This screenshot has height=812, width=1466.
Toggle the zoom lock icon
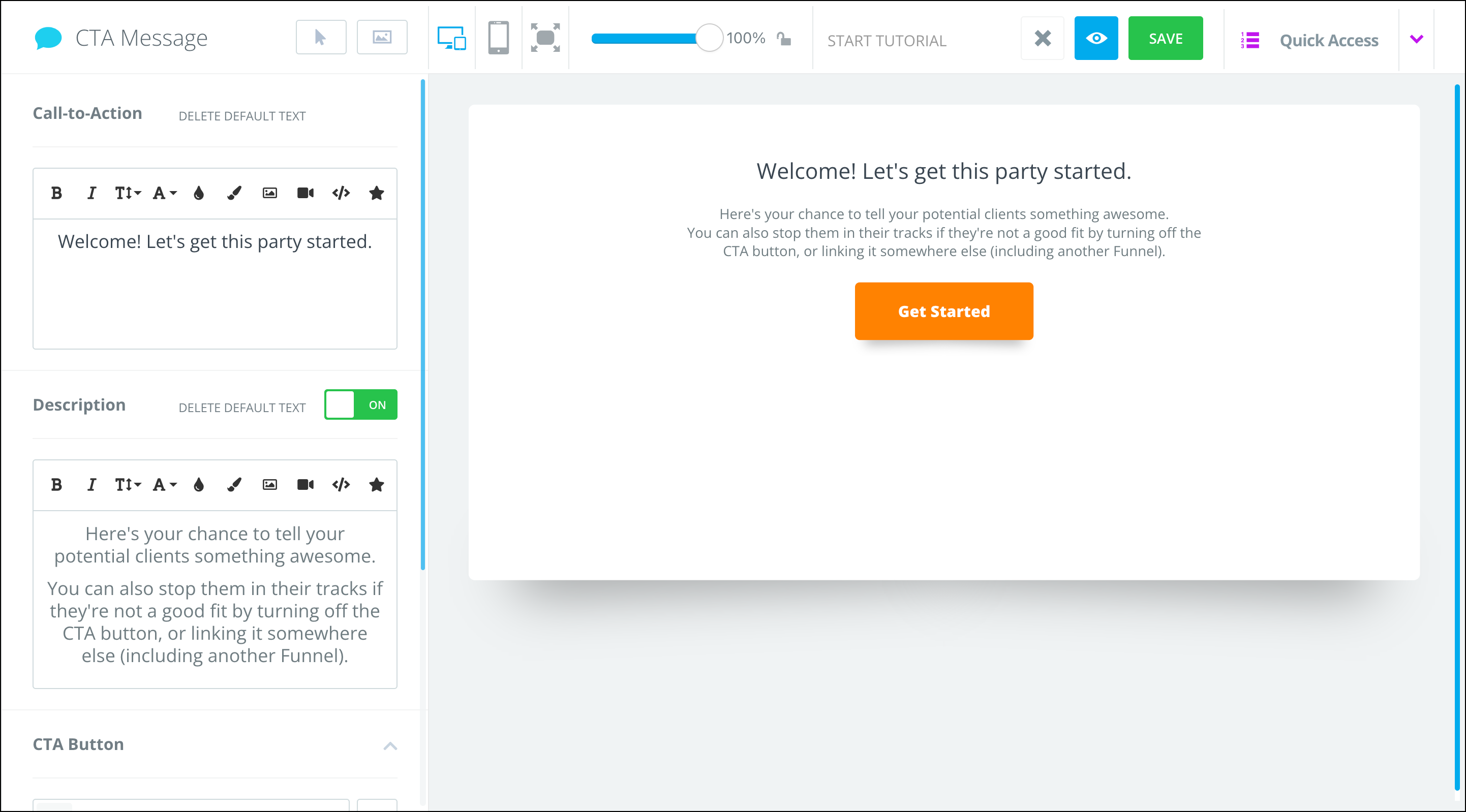784,39
